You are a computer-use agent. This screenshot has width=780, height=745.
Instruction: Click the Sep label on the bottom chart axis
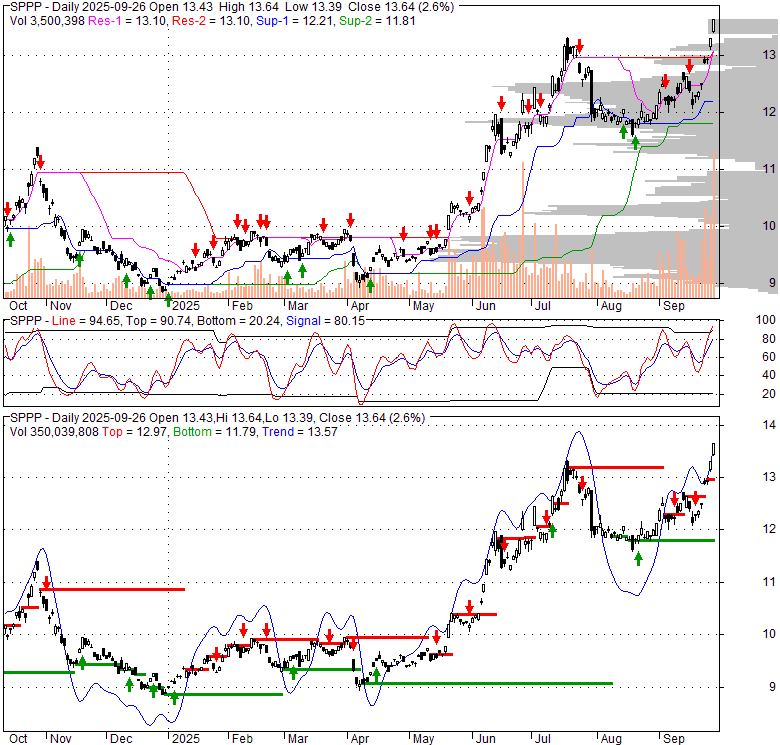click(674, 739)
